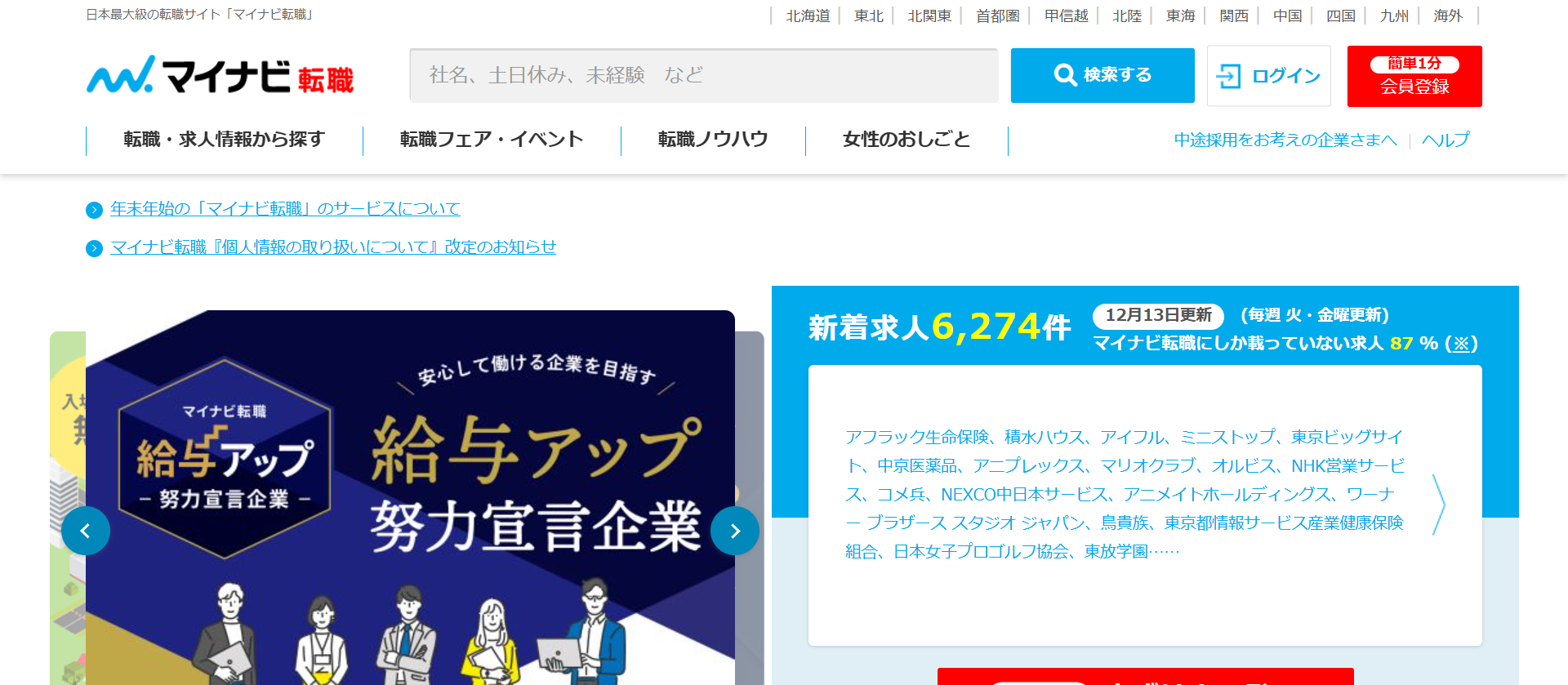The image size is (1568, 685).
Task: Open 年末年始のサービスについて notice
Action: [285, 209]
